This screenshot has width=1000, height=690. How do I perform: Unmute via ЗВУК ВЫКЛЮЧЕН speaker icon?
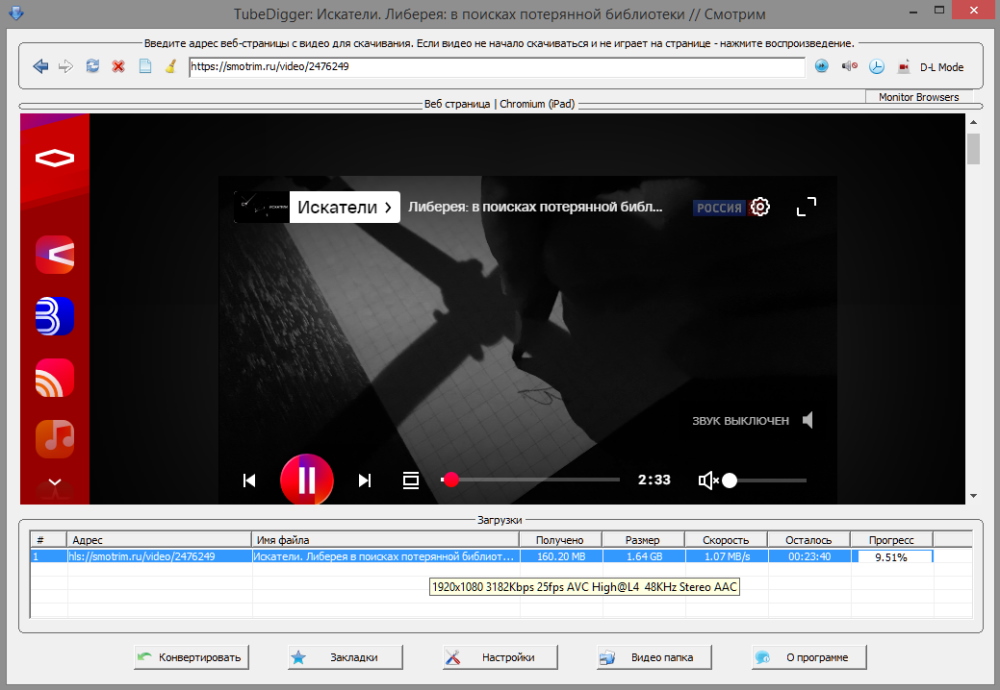click(x=808, y=420)
